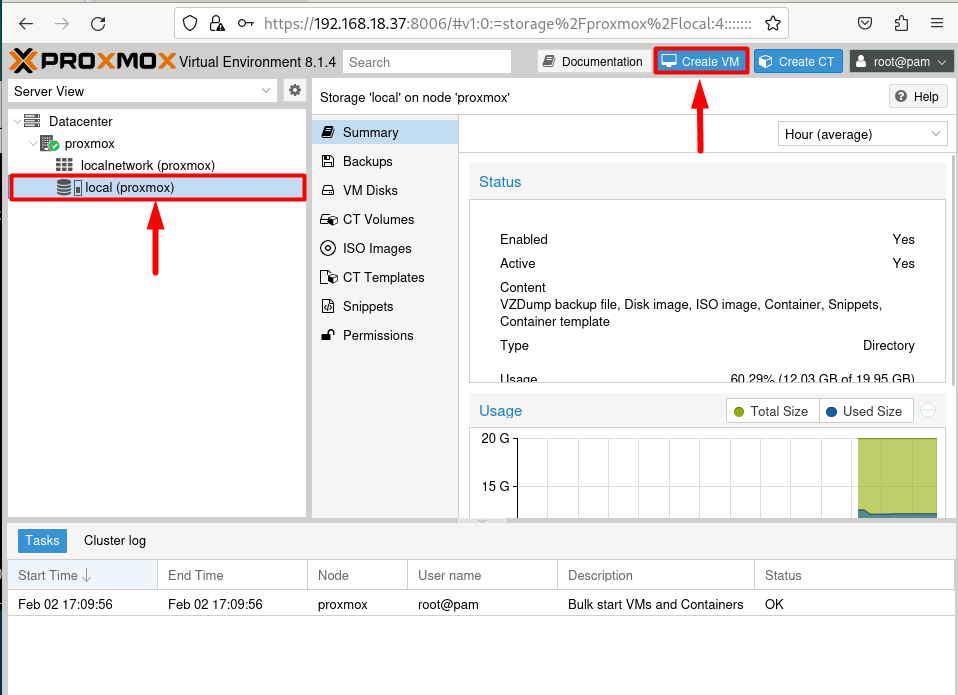Image resolution: width=958 pixels, height=695 pixels.
Task: Open the ISO Images section
Action: [x=385, y=248]
